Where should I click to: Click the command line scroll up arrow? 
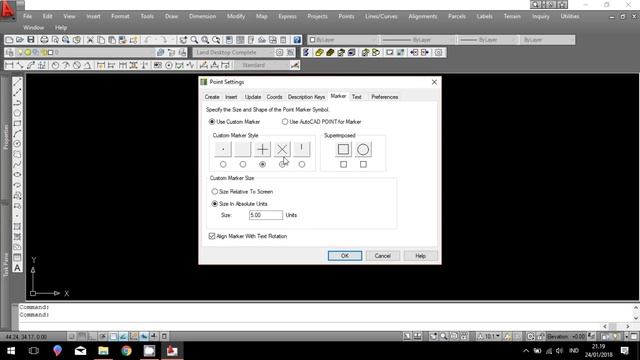[636, 307]
